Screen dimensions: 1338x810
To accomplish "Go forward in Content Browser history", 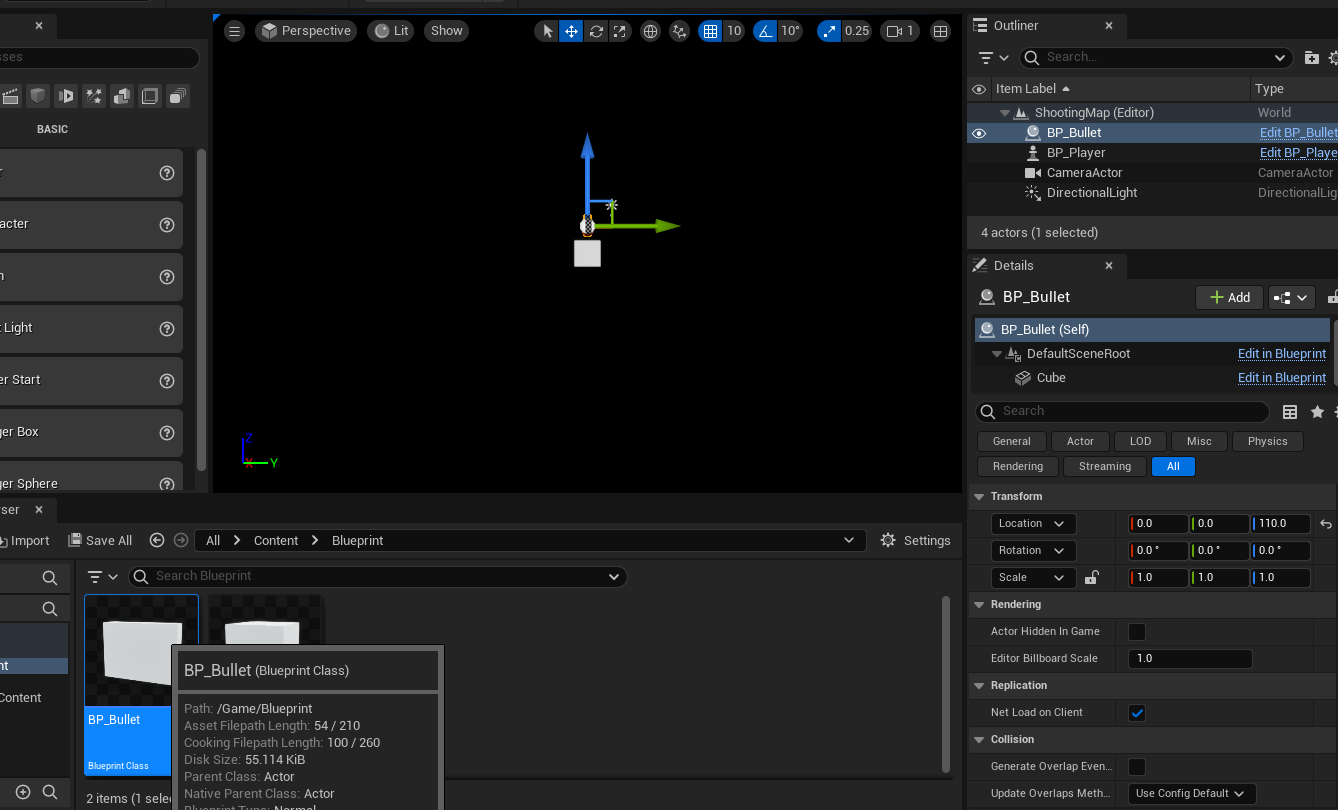I will pyautogui.click(x=181, y=540).
